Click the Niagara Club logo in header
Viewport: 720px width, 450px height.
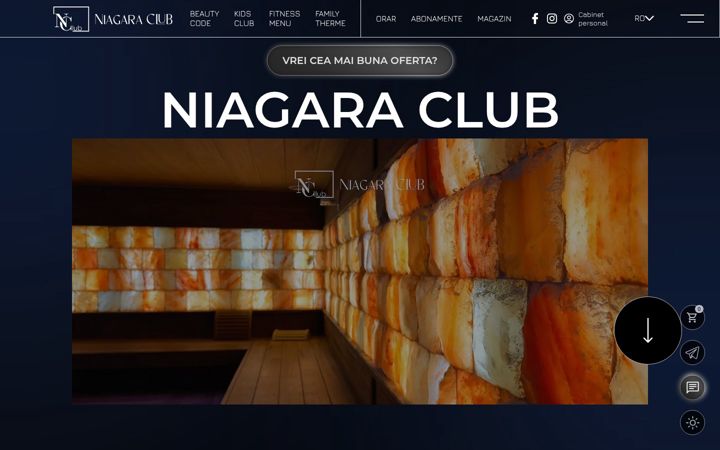(112, 19)
